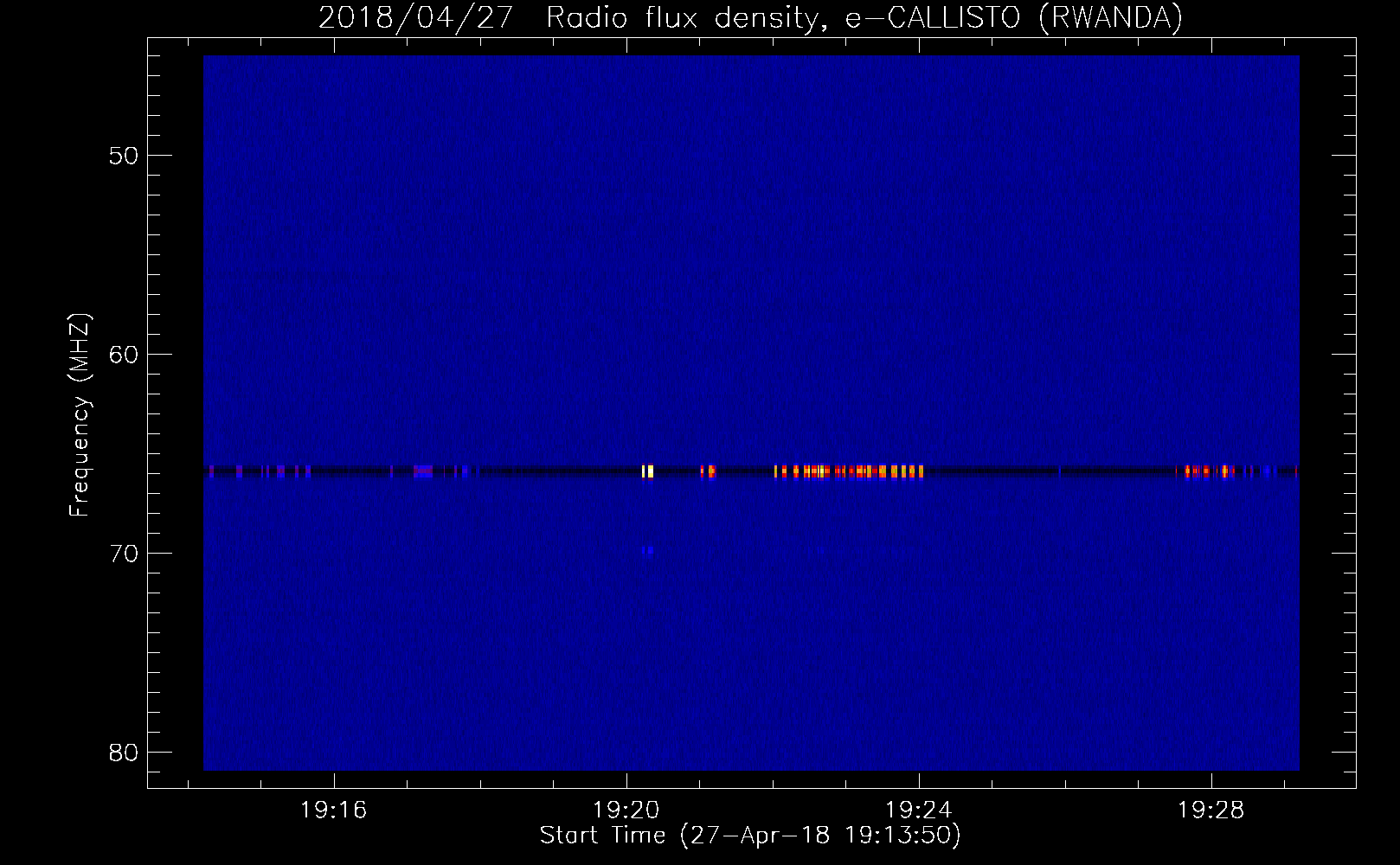Click the 60 frequency tick label
The height and width of the screenshot is (865, 1400).
pos(124,355)
